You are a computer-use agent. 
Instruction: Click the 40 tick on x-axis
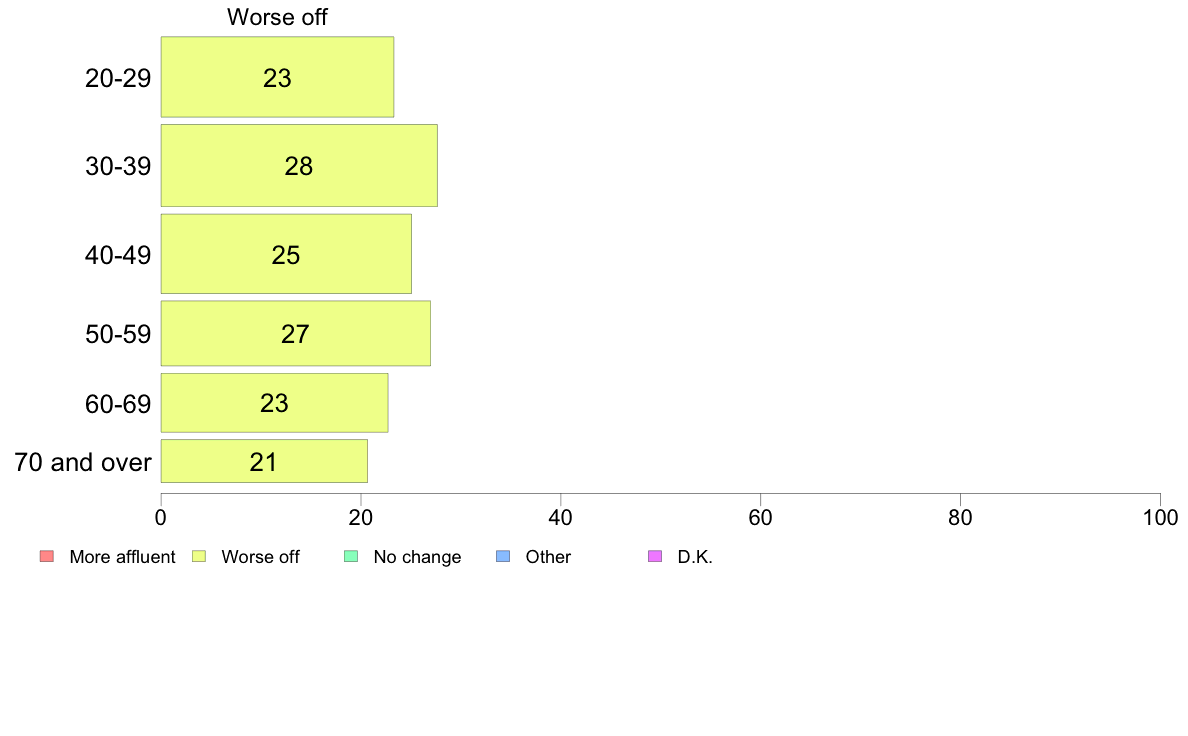(x=561, y=518)
